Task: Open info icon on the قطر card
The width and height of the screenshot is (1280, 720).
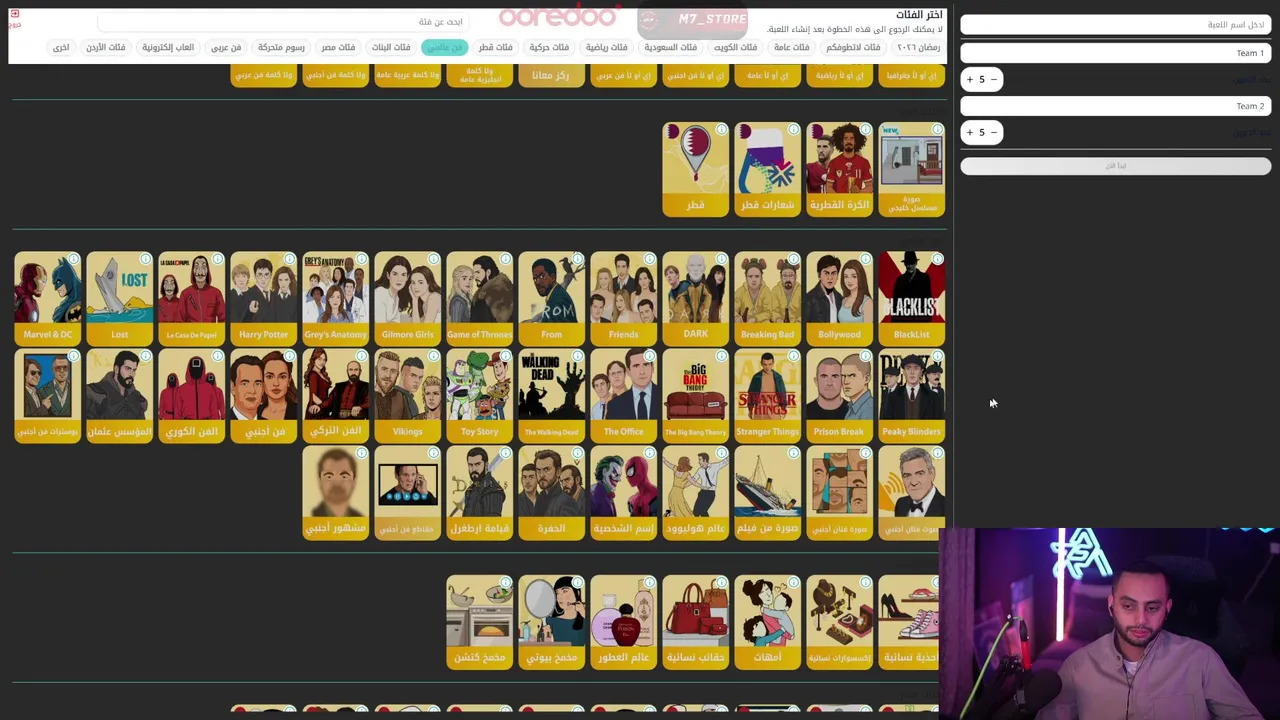Action: pyautogui.click(x=721, y=129)
